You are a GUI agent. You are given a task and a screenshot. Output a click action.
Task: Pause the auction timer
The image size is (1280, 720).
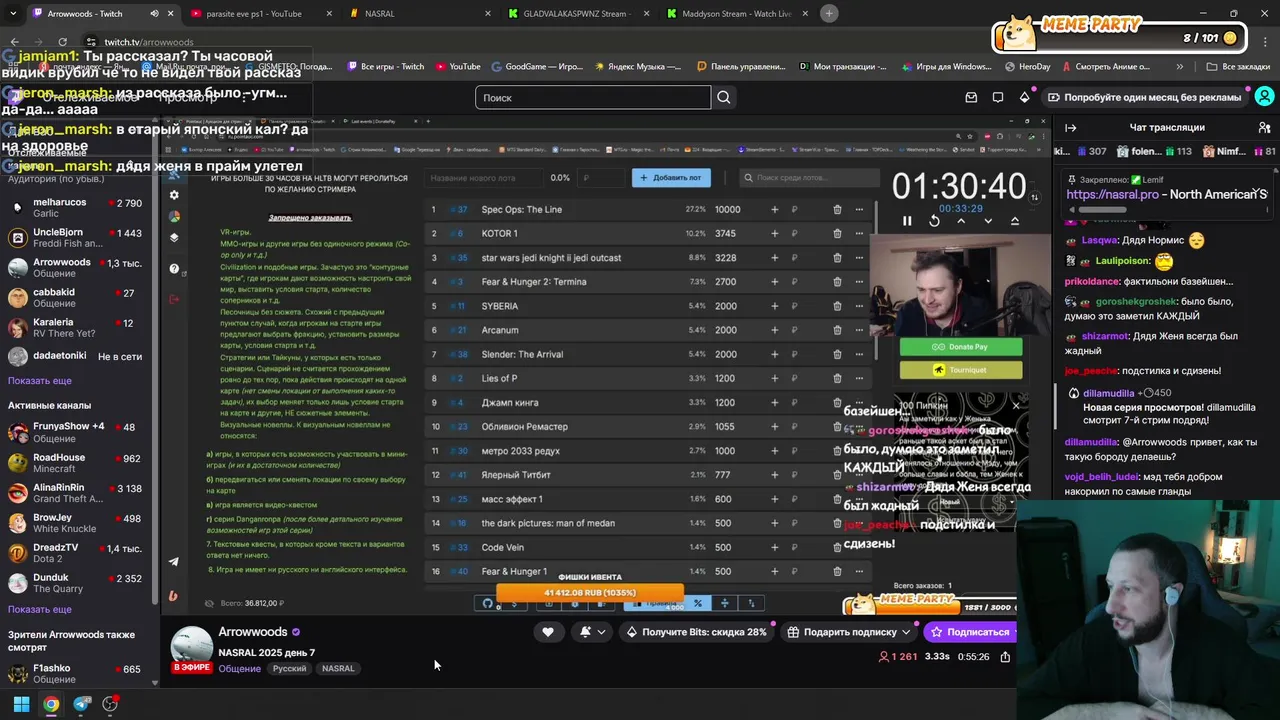click(907, 221)
